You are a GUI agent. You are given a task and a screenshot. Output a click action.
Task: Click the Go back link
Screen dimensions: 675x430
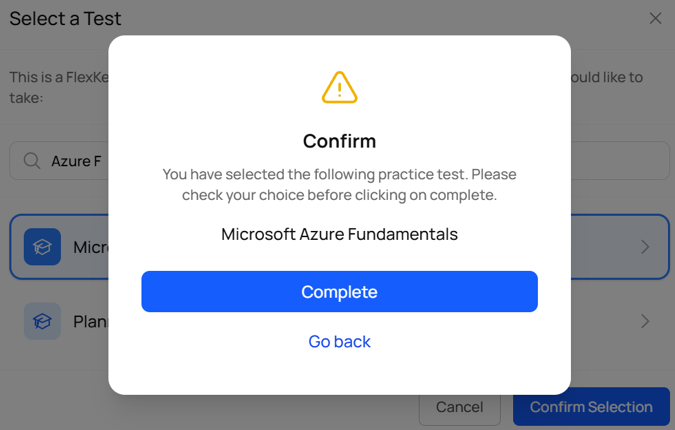339,342
